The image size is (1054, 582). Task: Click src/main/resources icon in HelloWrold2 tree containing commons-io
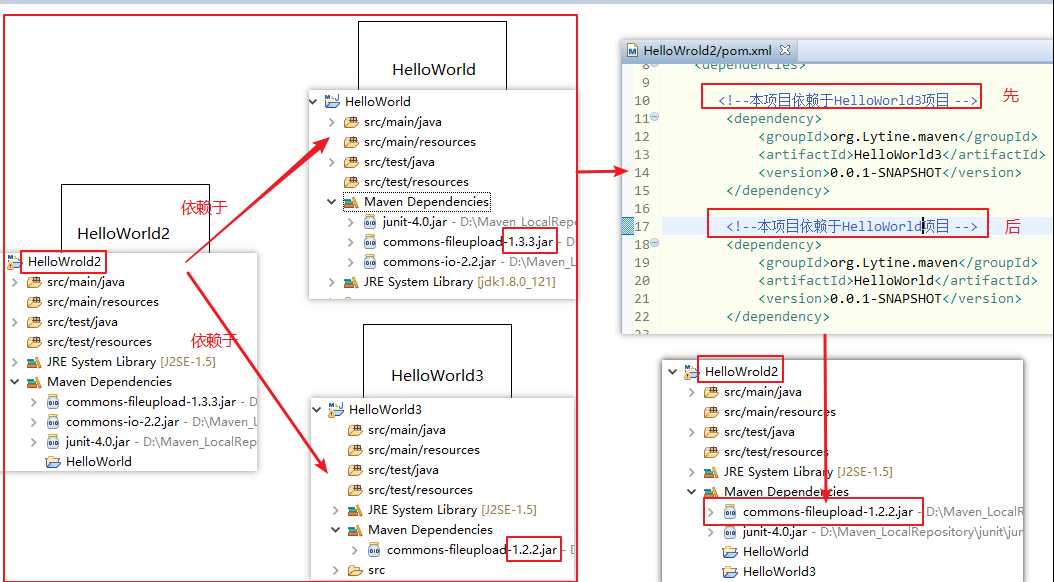coord(34,302)
